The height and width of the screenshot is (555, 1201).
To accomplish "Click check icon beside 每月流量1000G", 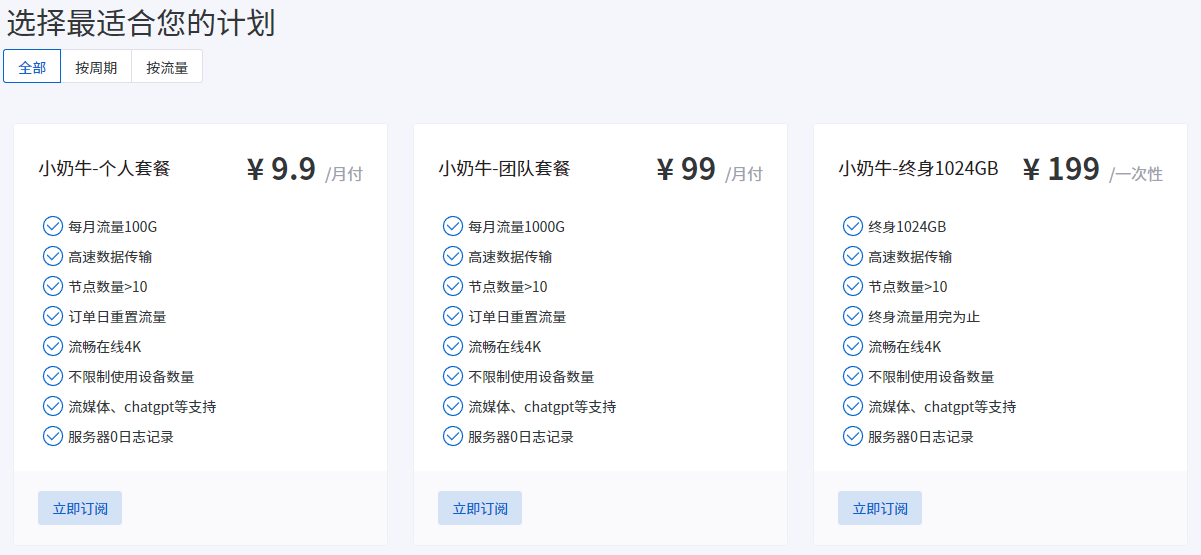I will (453, 226).
